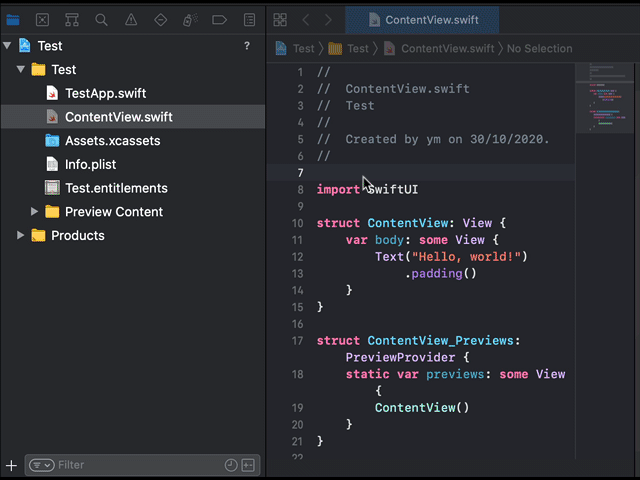Screen dimensions: 640x480
Task: Collapse the Test project root
Action: point(7,45)
